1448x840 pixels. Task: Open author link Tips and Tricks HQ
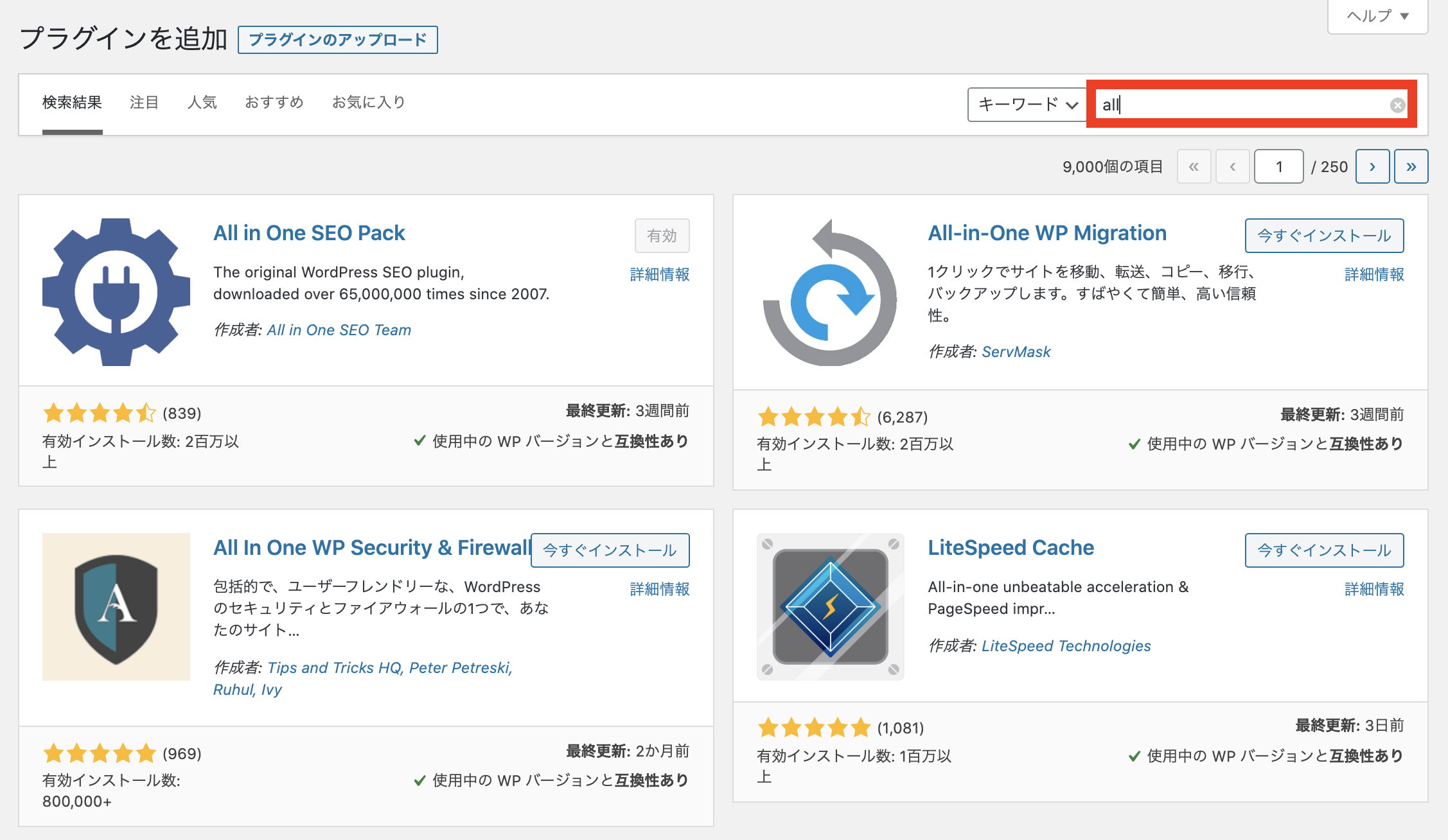click(x=334, y=668)
